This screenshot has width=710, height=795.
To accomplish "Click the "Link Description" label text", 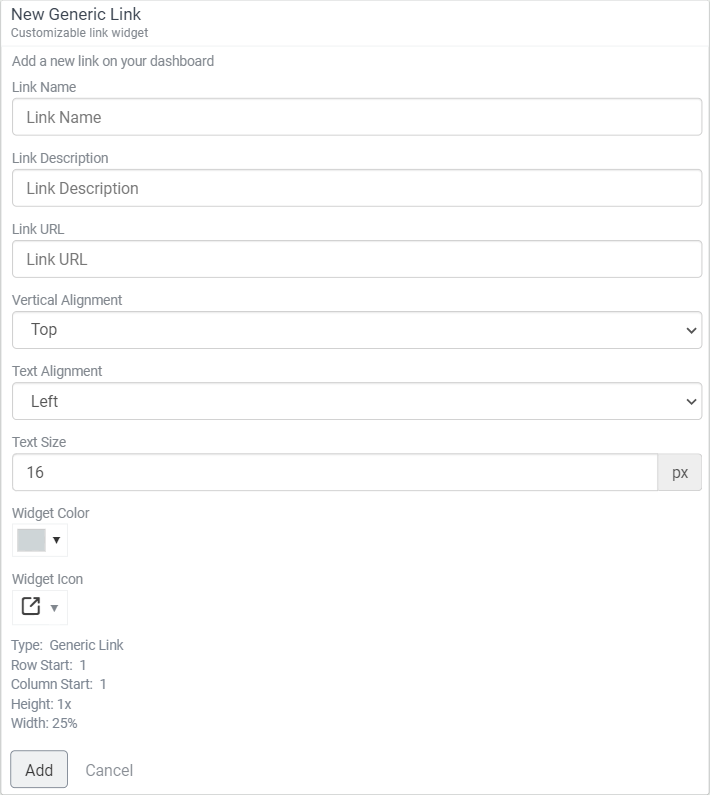I will tap(60, 158).
